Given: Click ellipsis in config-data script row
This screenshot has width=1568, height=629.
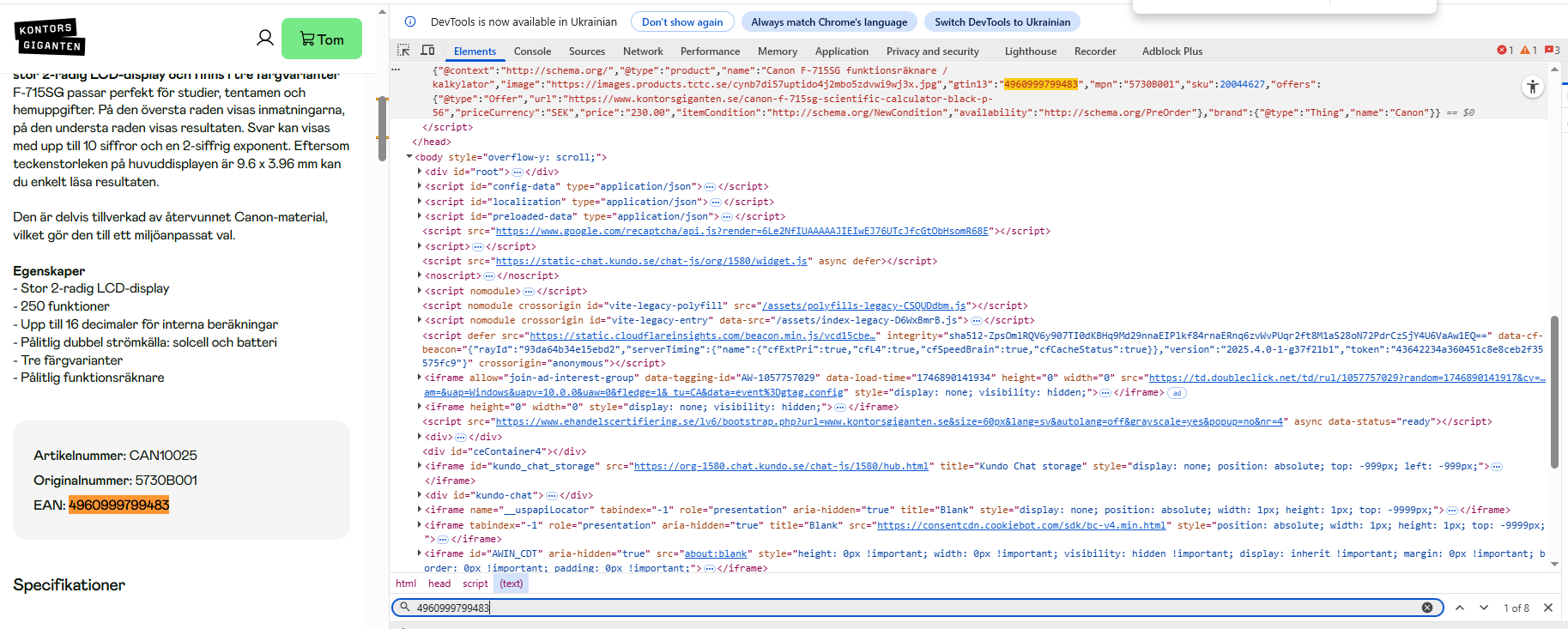Looking at the screenshot, I should pos(710,187).
